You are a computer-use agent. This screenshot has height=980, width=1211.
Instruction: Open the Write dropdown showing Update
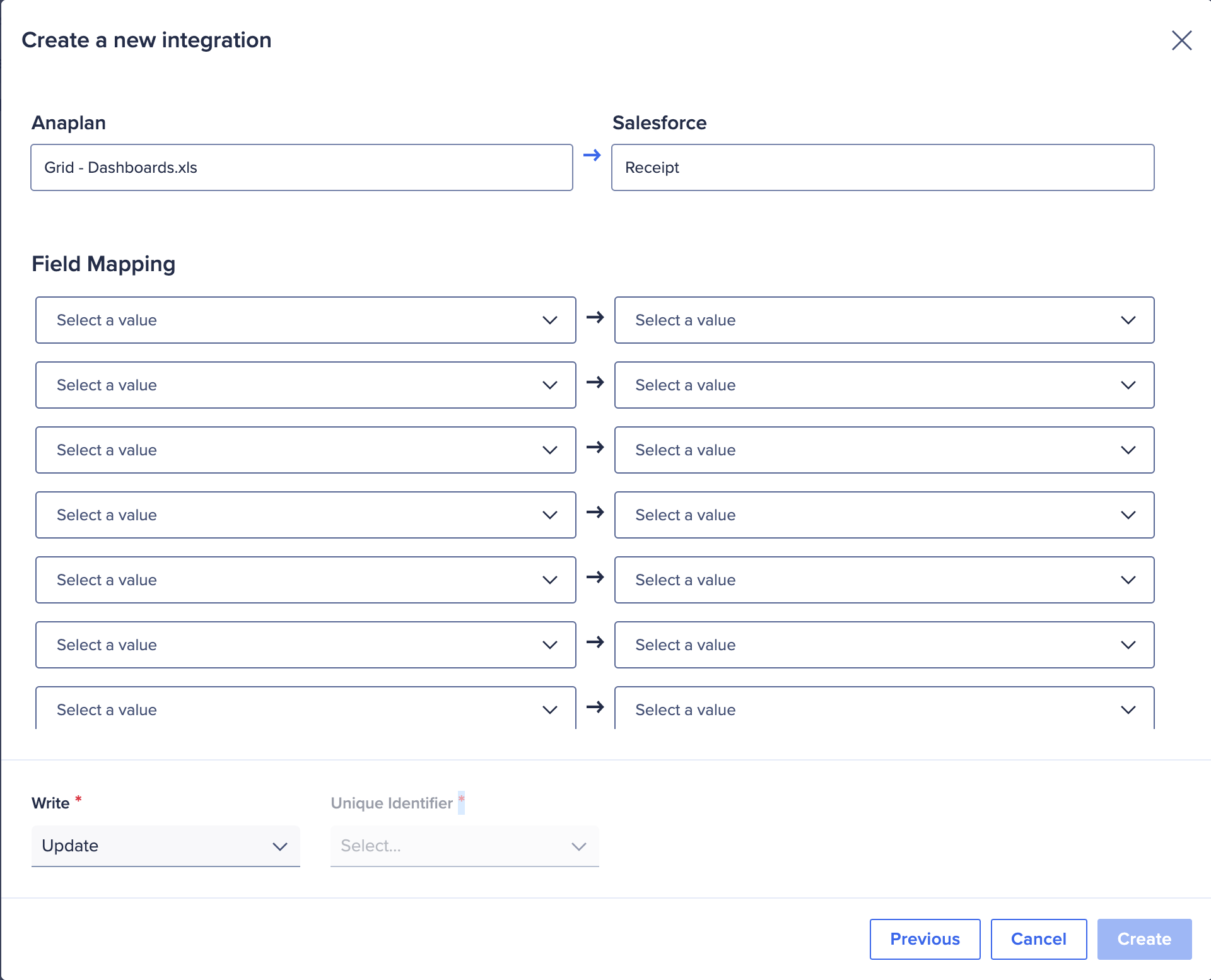coord(165,846)
